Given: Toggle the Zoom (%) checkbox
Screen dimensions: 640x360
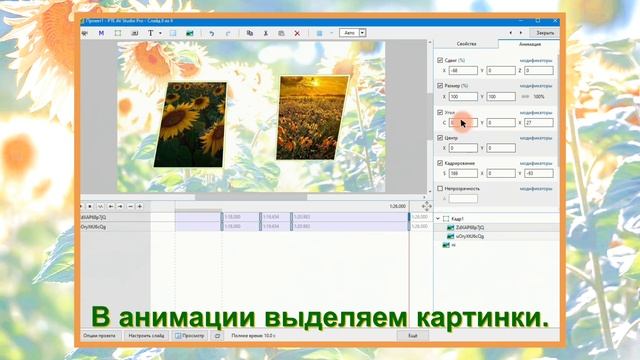Looking at the screenshot, I should (x=440, y=86).
